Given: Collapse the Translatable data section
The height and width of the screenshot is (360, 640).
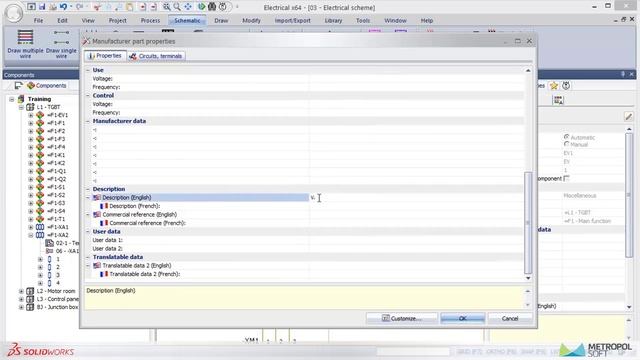Looking at the screenshot, I should pyautogui.click(x=88, y=257).
